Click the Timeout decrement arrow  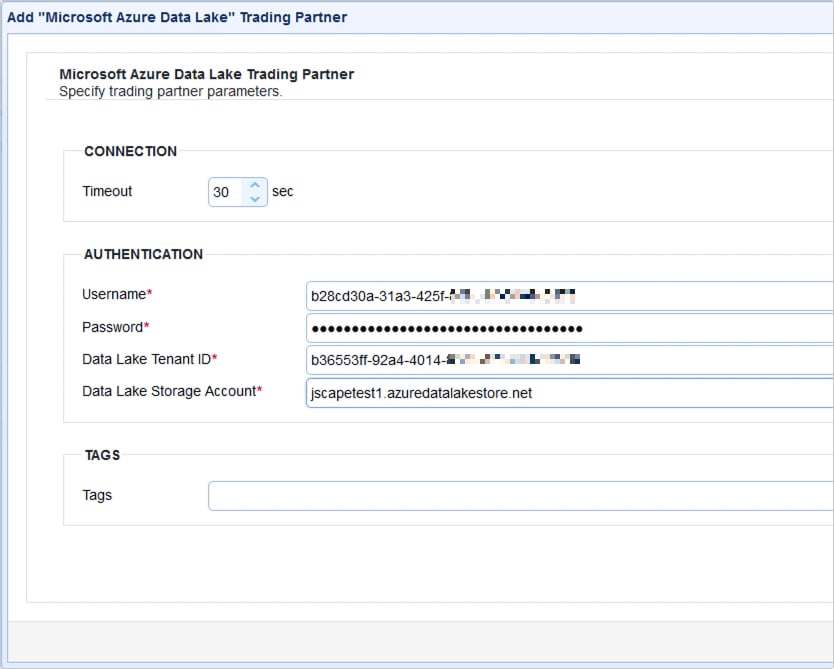click(x=255, y=198)
